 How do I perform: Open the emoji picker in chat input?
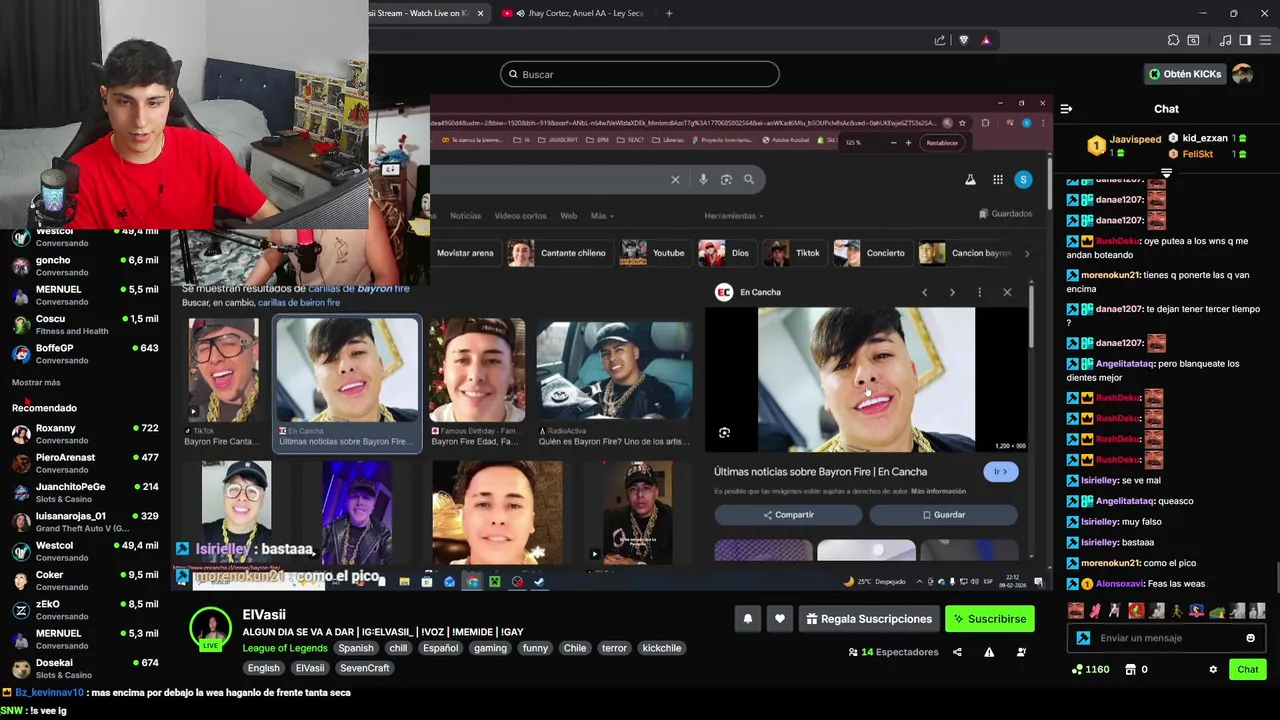(x=1250, y=638)
